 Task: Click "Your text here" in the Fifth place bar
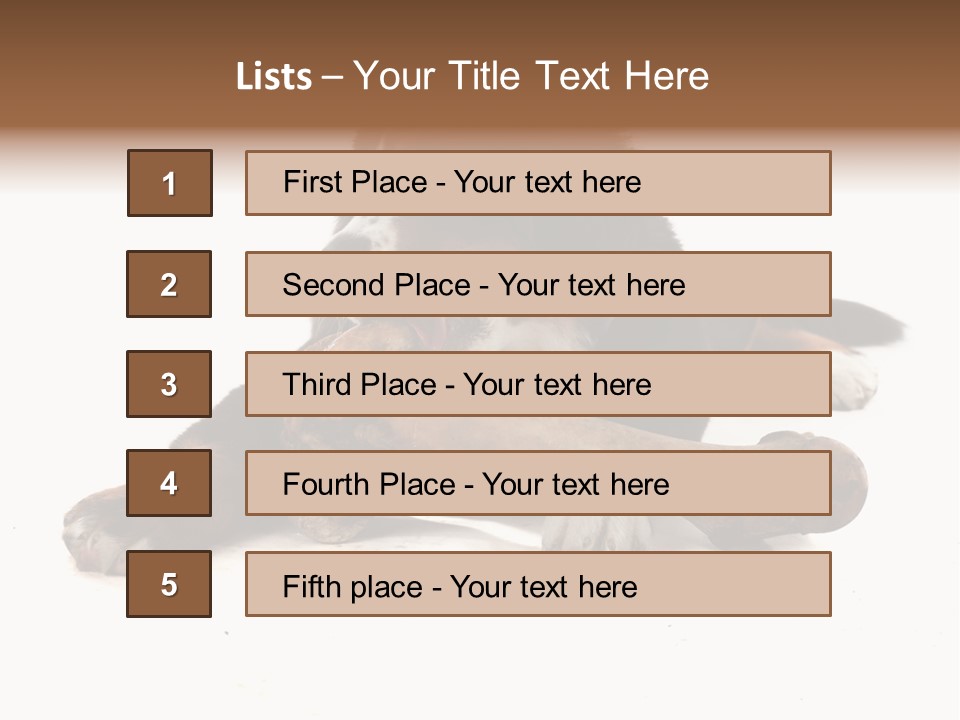click(x=543, y=586)
